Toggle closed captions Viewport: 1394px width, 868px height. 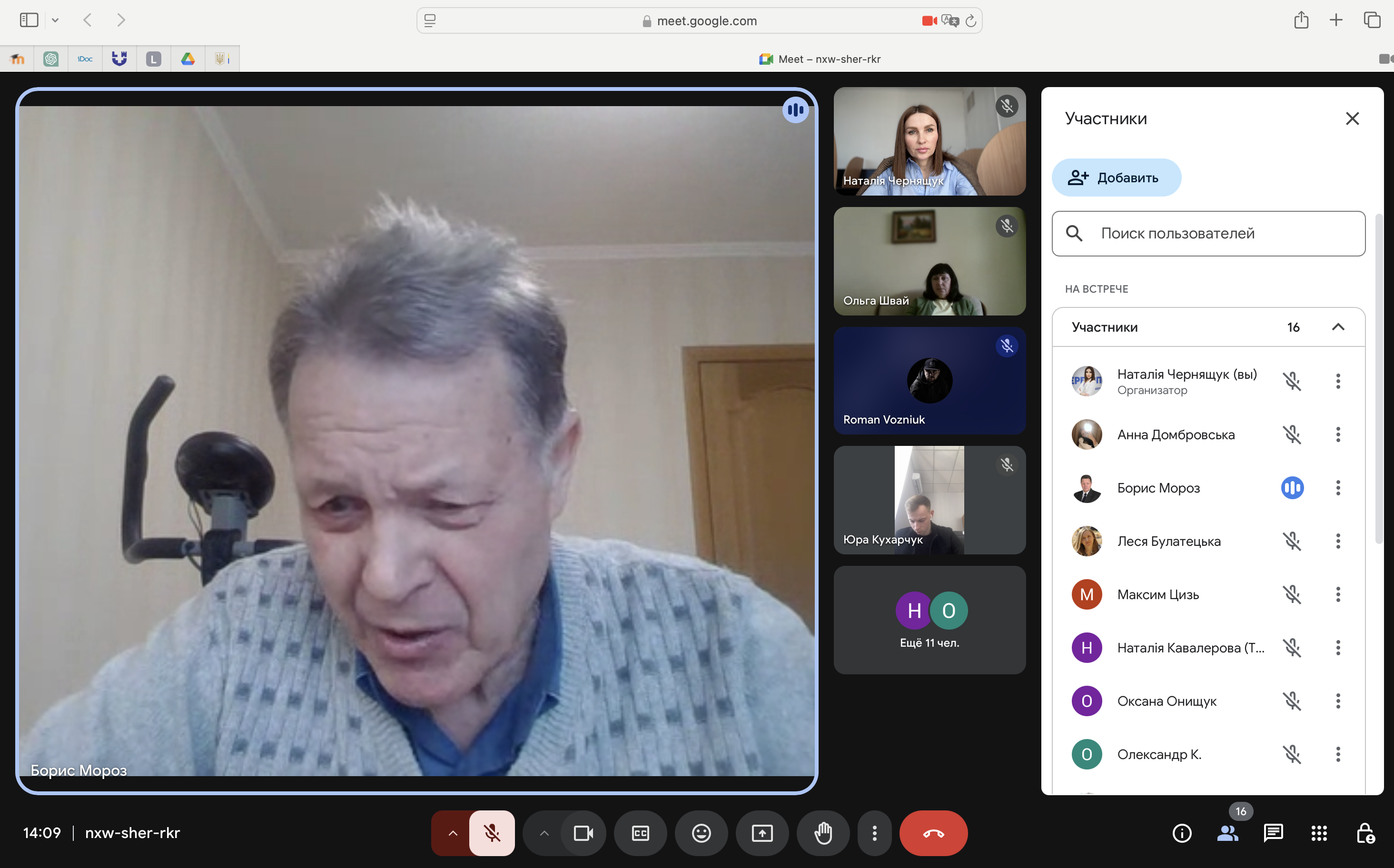640,833
